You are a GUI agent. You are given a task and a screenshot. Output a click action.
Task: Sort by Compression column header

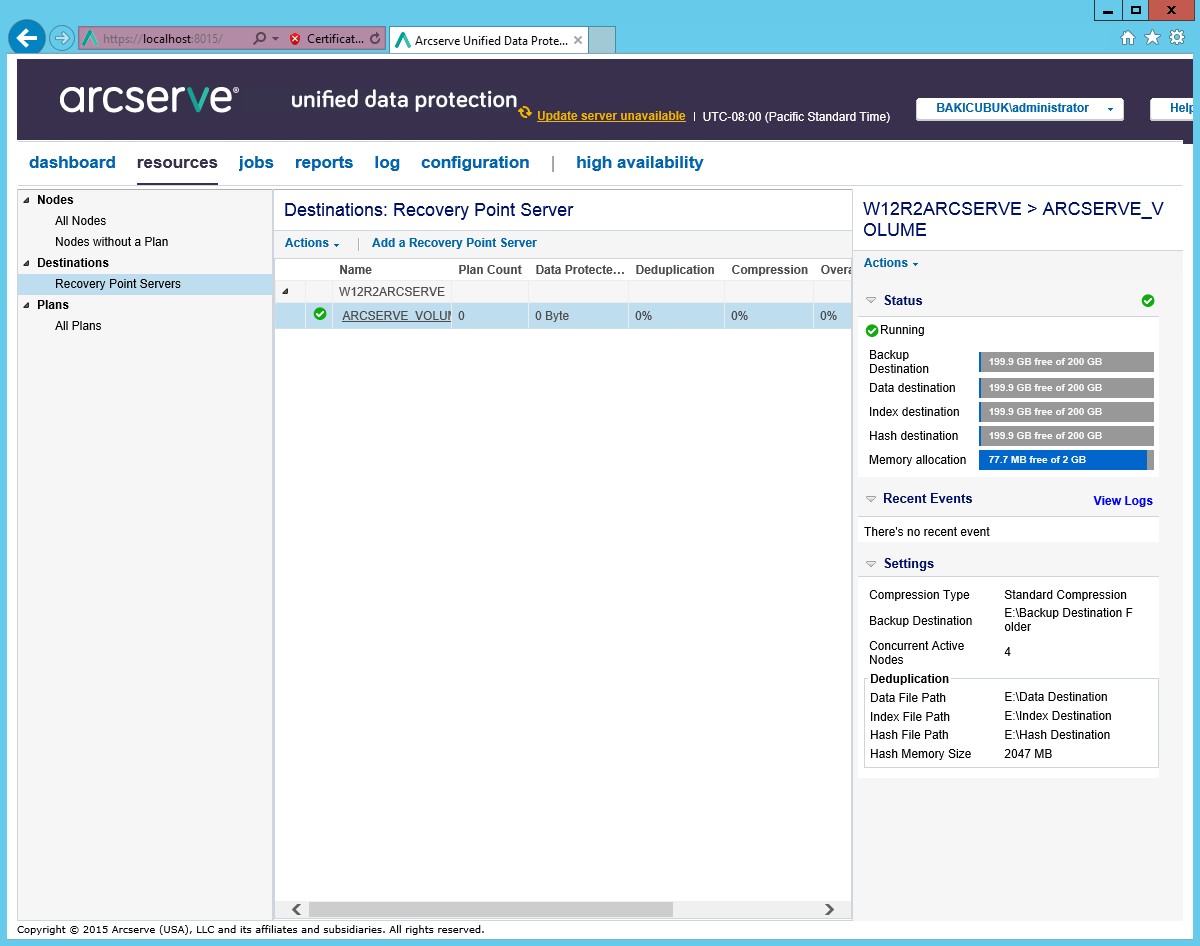click(769, 270)
